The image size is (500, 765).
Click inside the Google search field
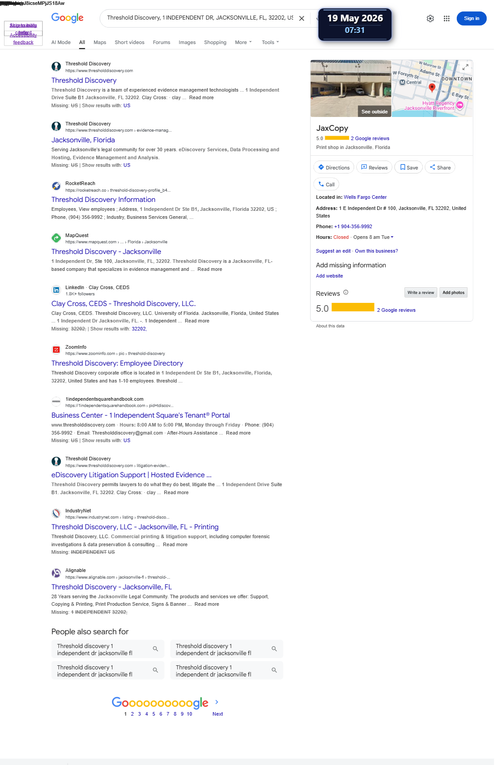click(199, 18)
